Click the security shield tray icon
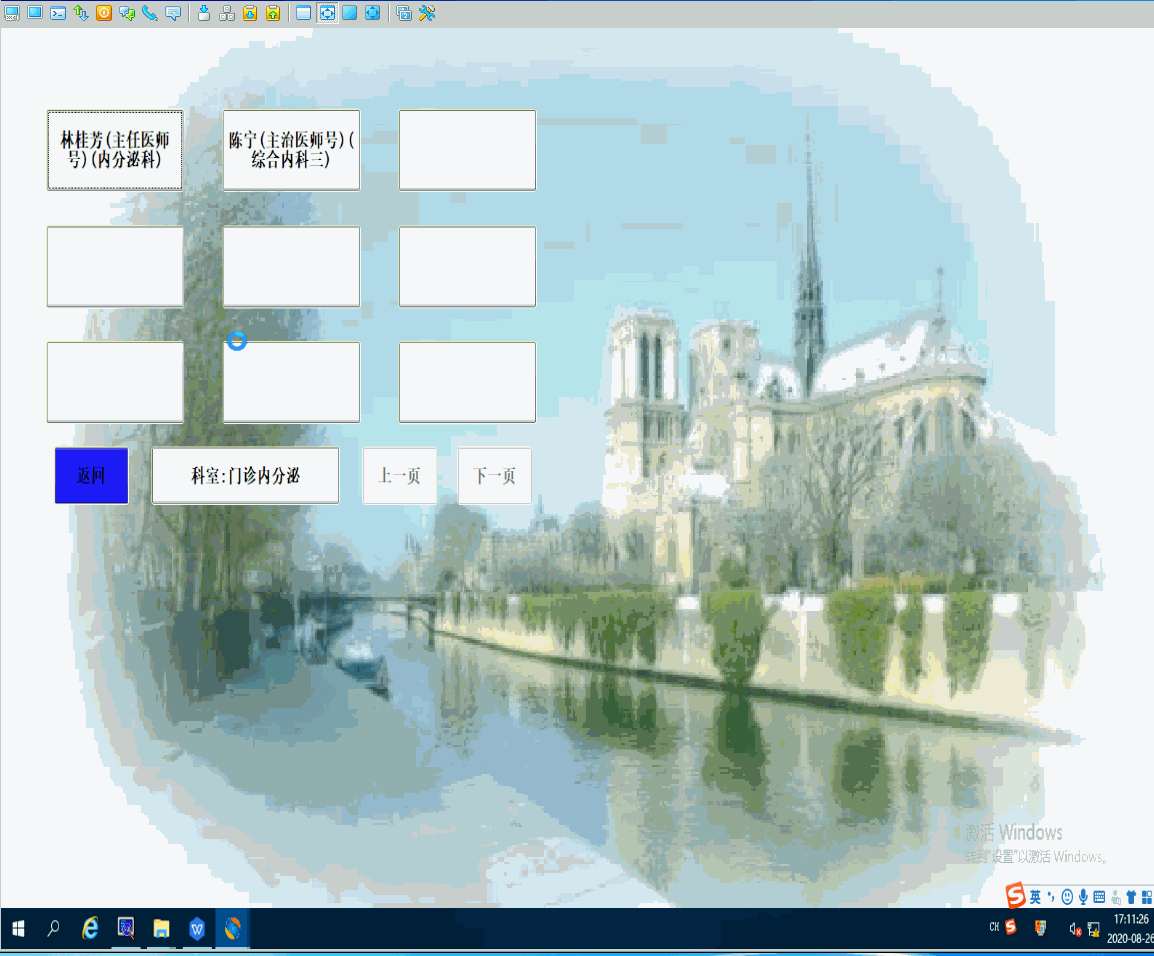Image resolution: width=1154 pixels, height=956 pixels. pos(1041,928)
